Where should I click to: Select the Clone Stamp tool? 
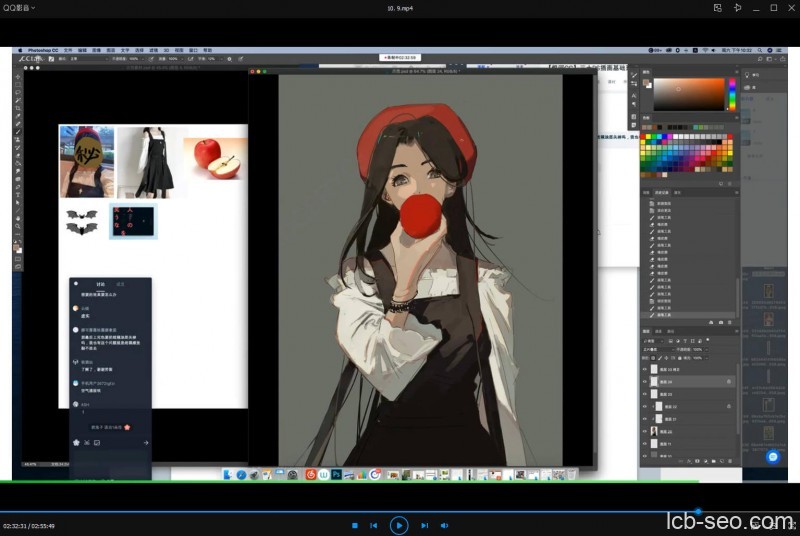[18, 139]
